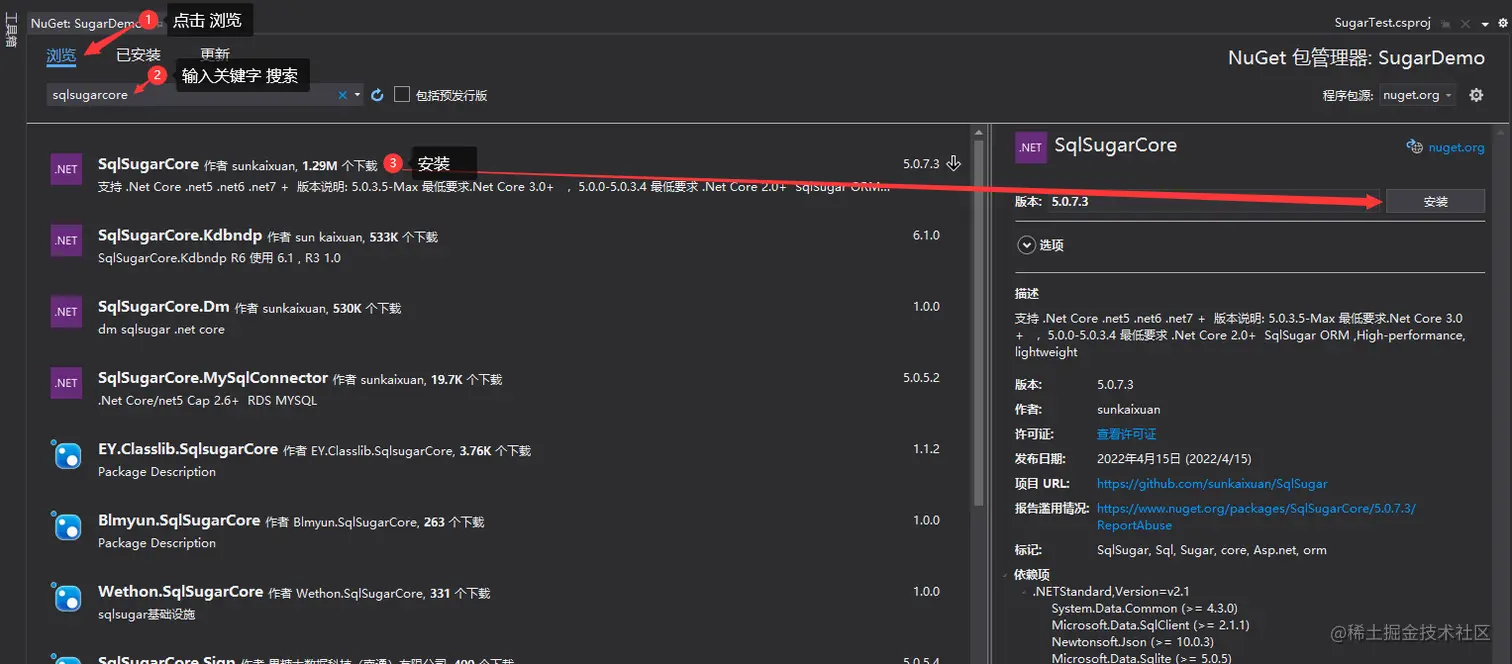Click the globe icon beside nuget.org link
The width and height of the screenshot is (1512, 664).
point(1414,147)
